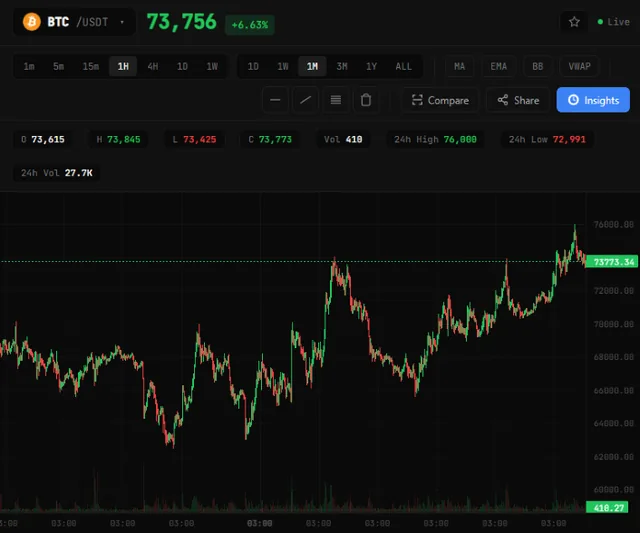Select the 1D candle interval
The height and width of the screenshot is (533, 640).
pos(182,66)
